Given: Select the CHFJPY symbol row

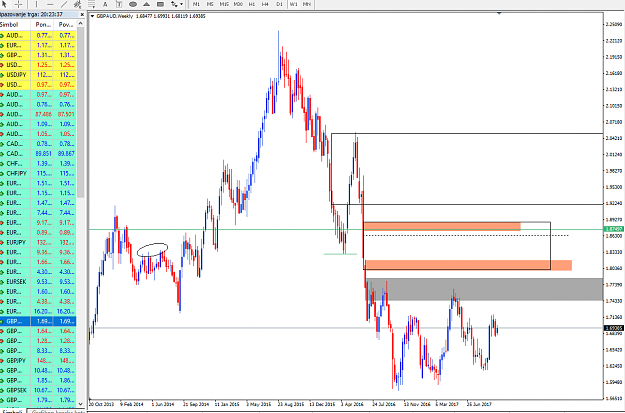Looking at the screenshot, I should coord(38,173).
